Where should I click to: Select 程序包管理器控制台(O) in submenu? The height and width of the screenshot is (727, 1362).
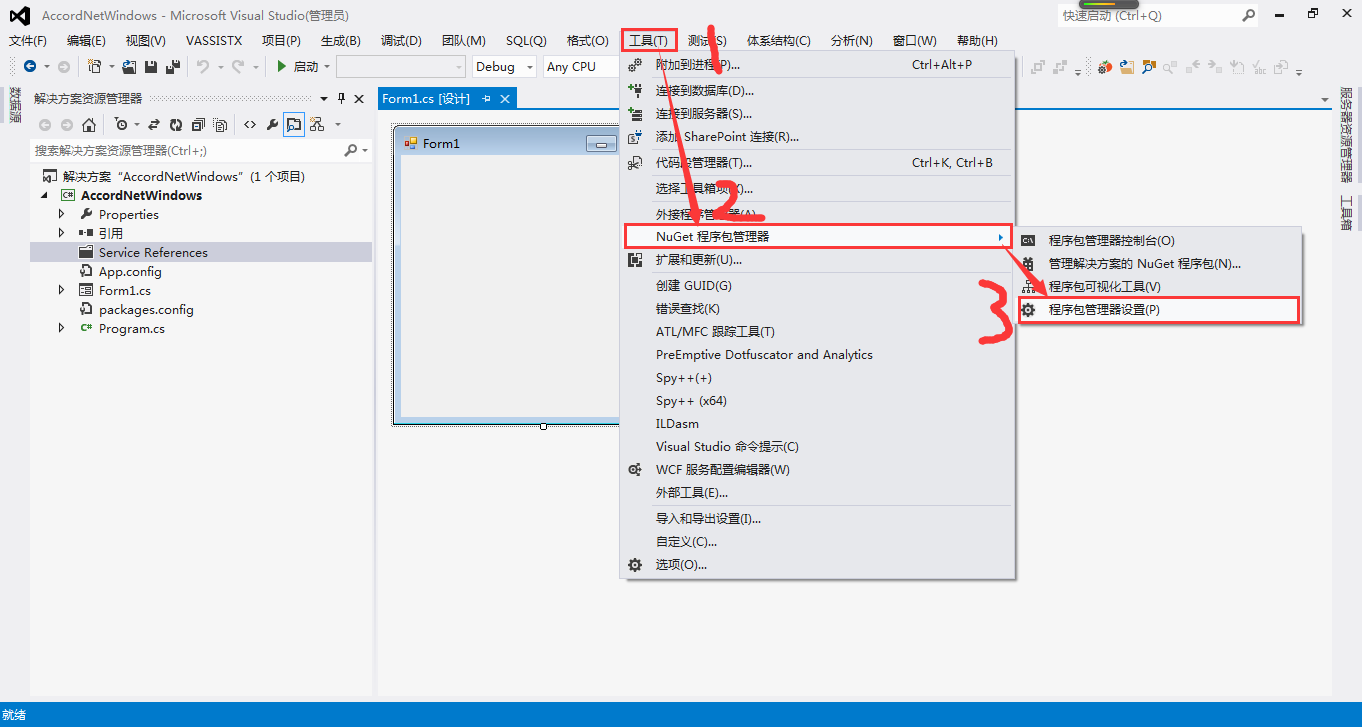[x=1158, y=241]
